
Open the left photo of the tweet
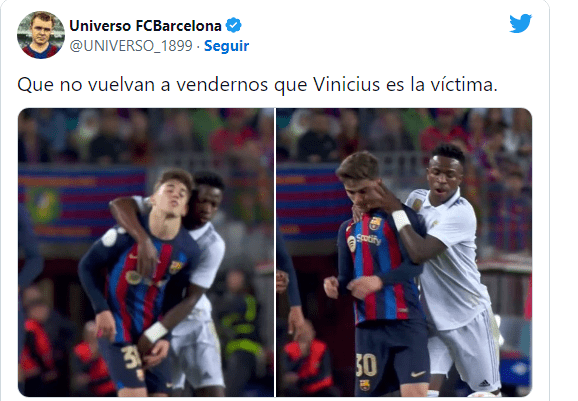tap(146, 252)
